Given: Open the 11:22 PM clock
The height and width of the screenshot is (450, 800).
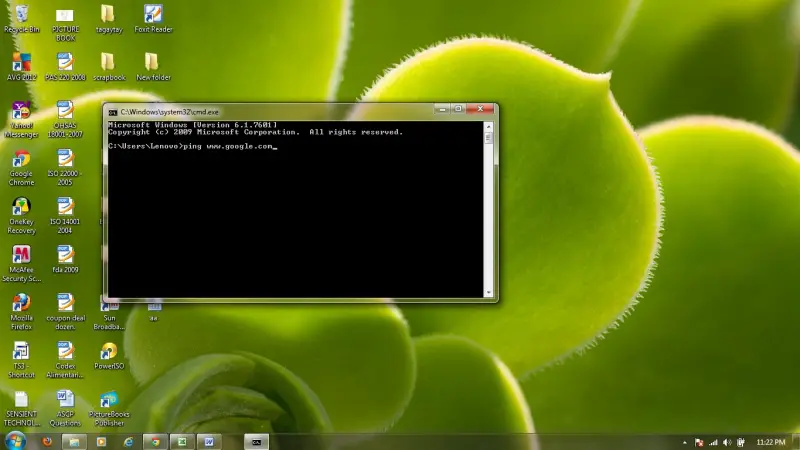Looking at the screenshot, I should tap(770, 442).
